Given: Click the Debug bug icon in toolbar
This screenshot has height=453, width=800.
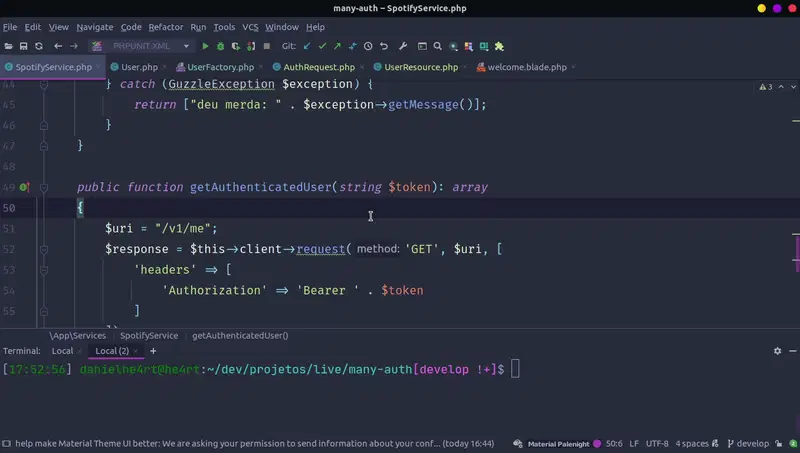Looking at the screenshot, I should pyautogui.click(x=222, y=46).
